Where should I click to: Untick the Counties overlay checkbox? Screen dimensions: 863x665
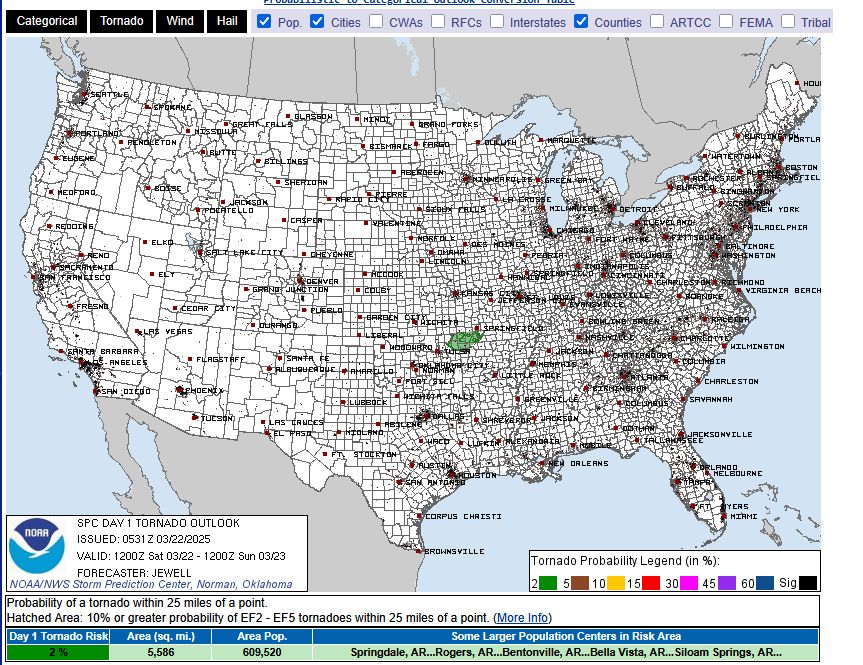pyautogui.click(x=581, y=21)
